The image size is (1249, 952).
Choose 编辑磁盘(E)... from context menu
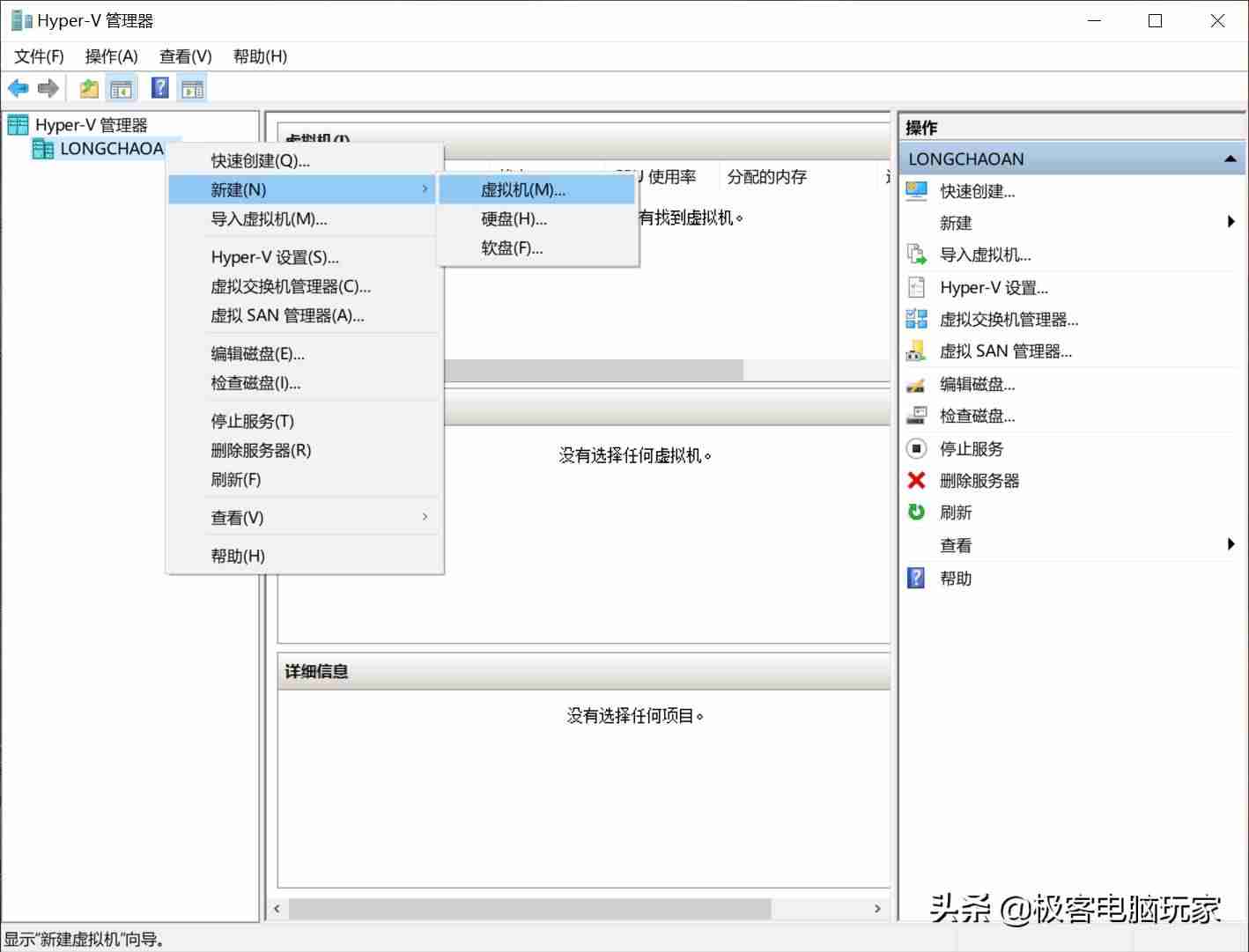point(304,354)
